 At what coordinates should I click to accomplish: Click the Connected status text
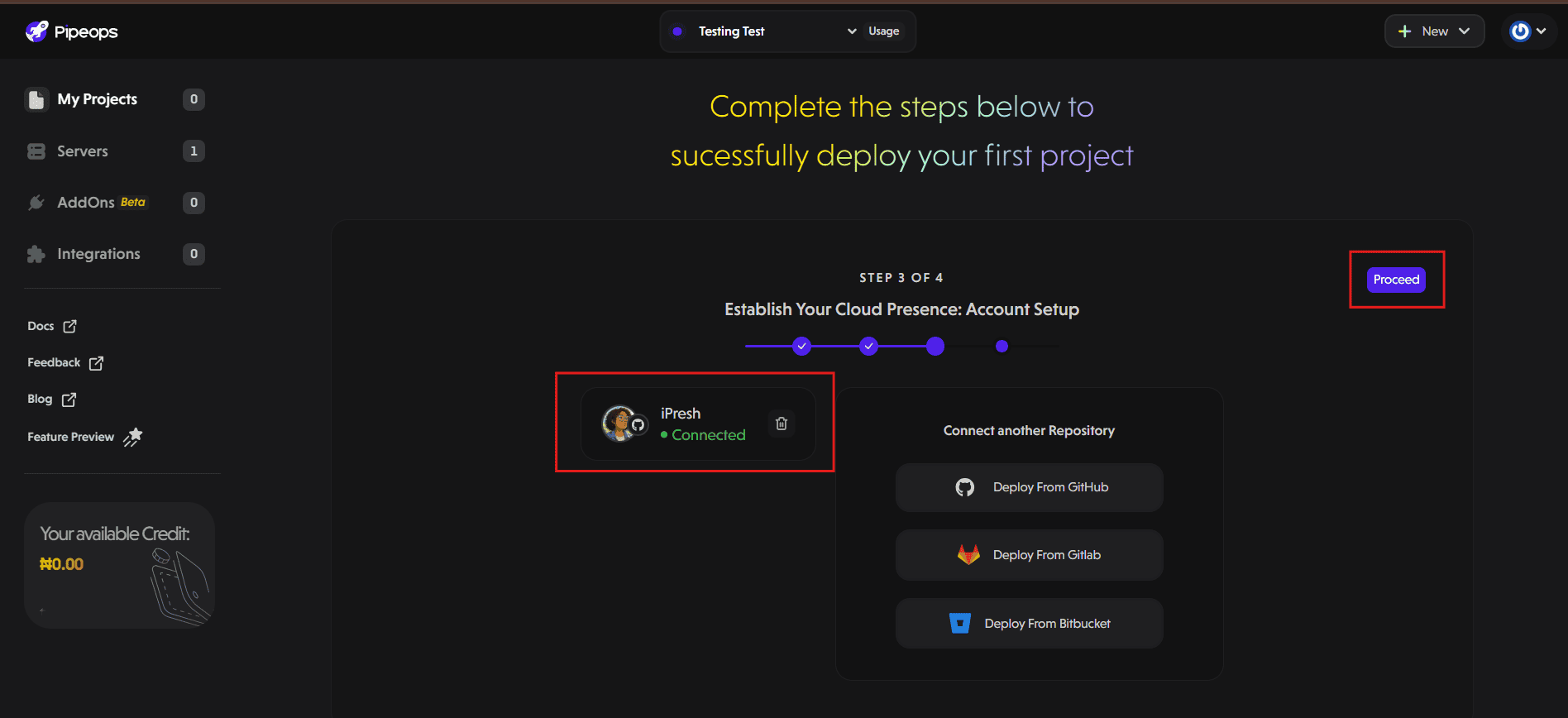tap(708, 435)
